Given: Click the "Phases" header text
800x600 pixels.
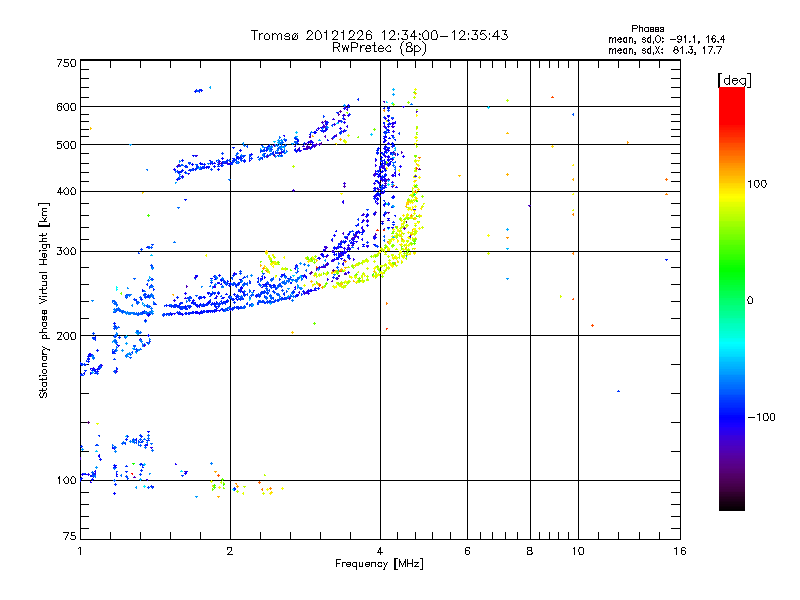Looking at the screenshot, I should click(x=647, y=29).
